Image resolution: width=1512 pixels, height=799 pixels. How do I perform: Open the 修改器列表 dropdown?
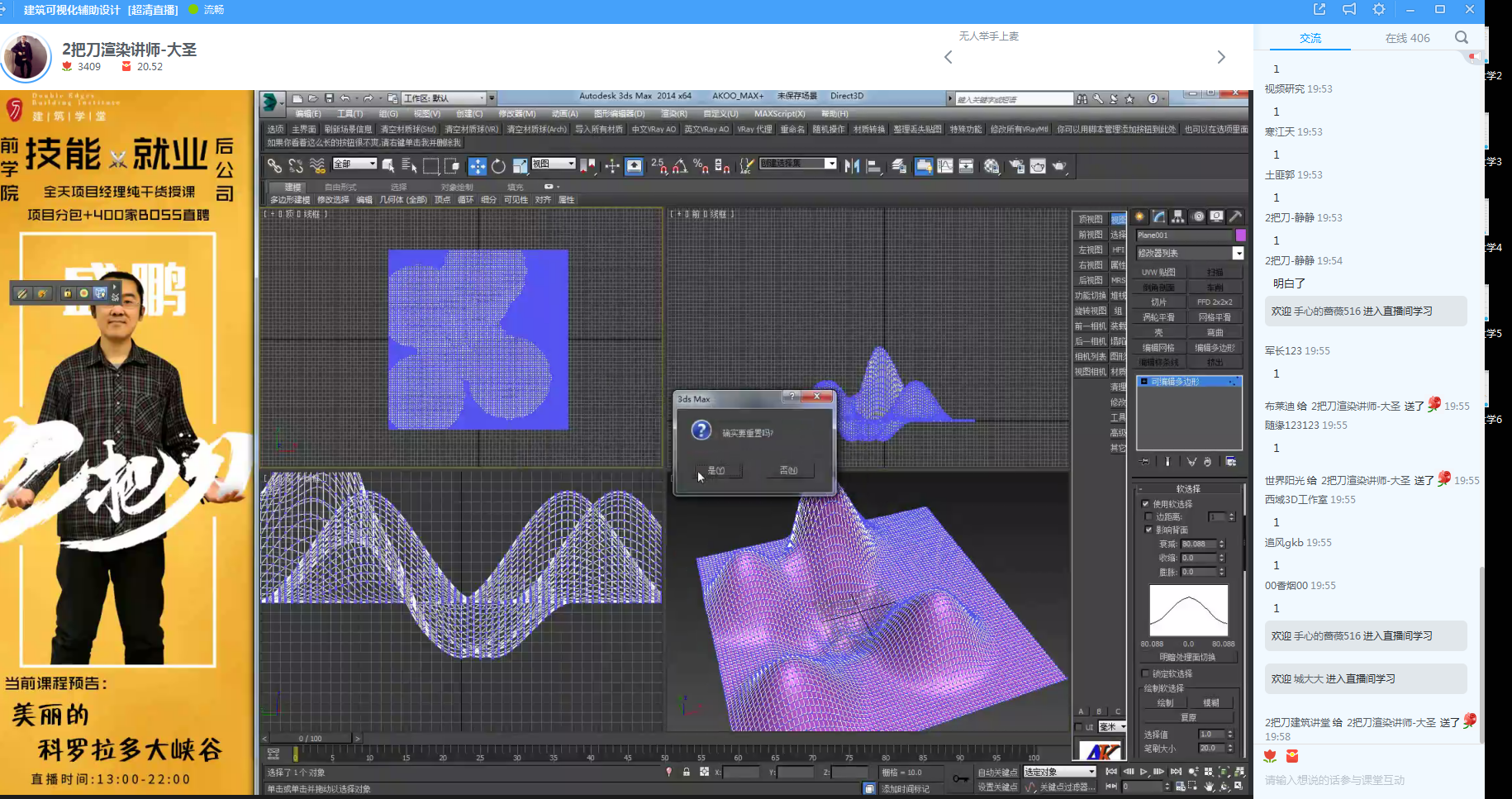coord(1238,254)
